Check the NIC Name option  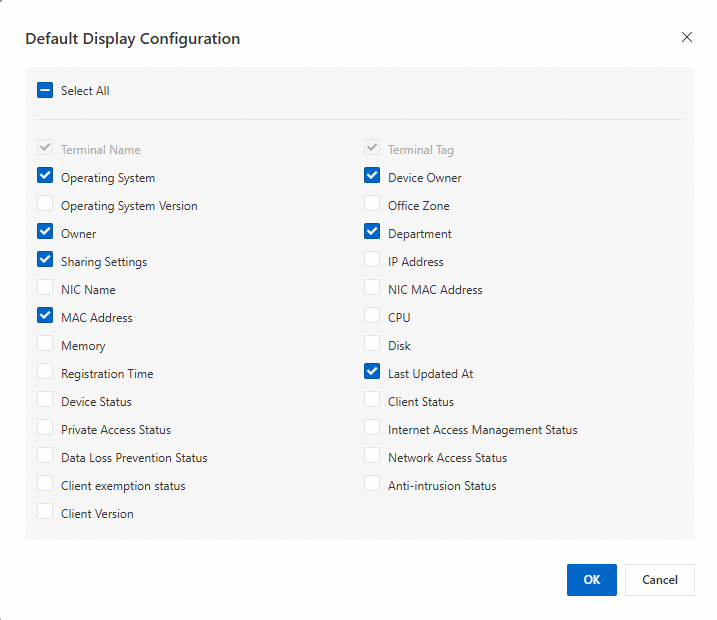45,289
